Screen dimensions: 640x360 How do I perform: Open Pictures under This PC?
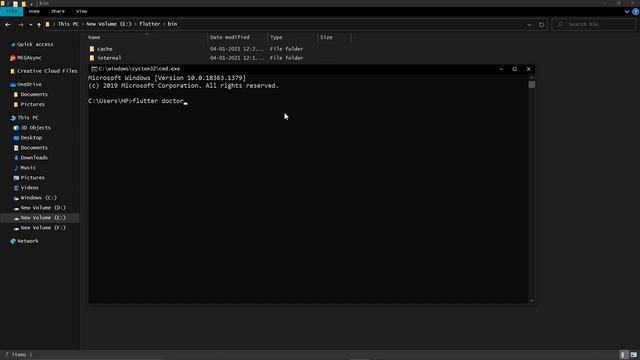(33, 178)
